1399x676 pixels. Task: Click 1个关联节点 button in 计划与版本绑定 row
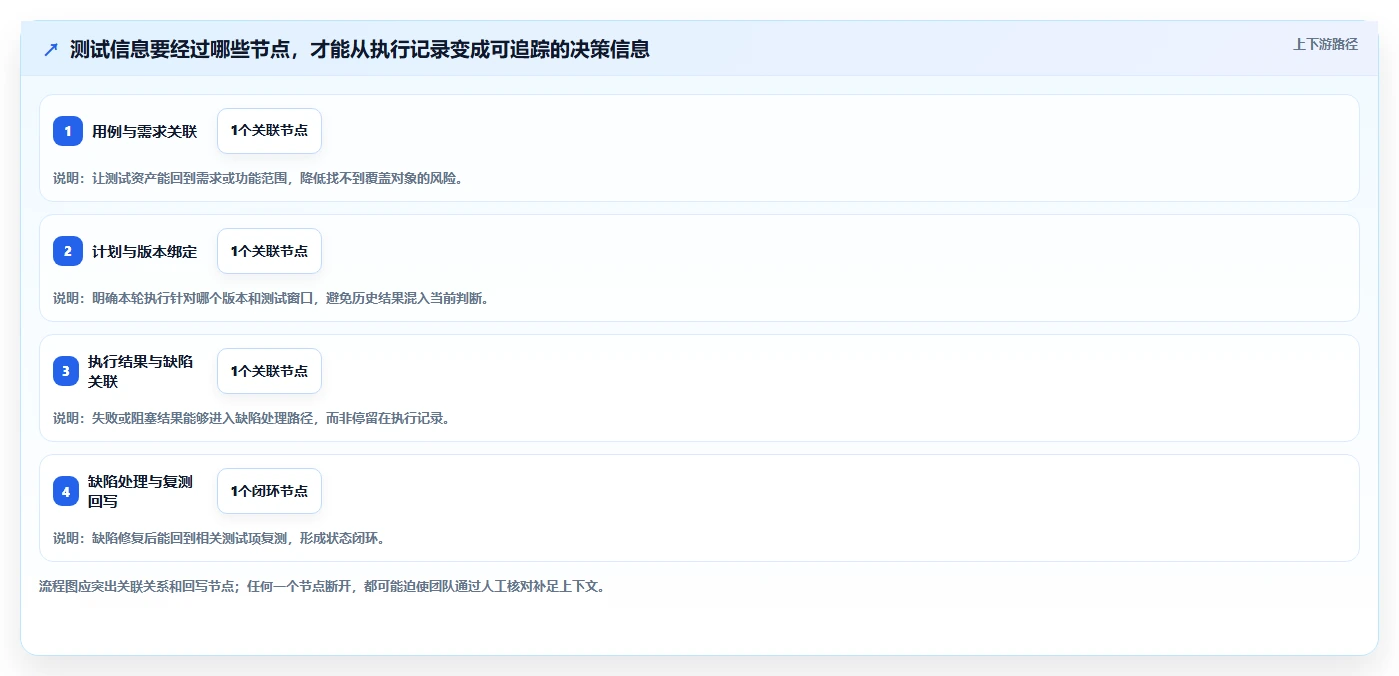[269, 251]
